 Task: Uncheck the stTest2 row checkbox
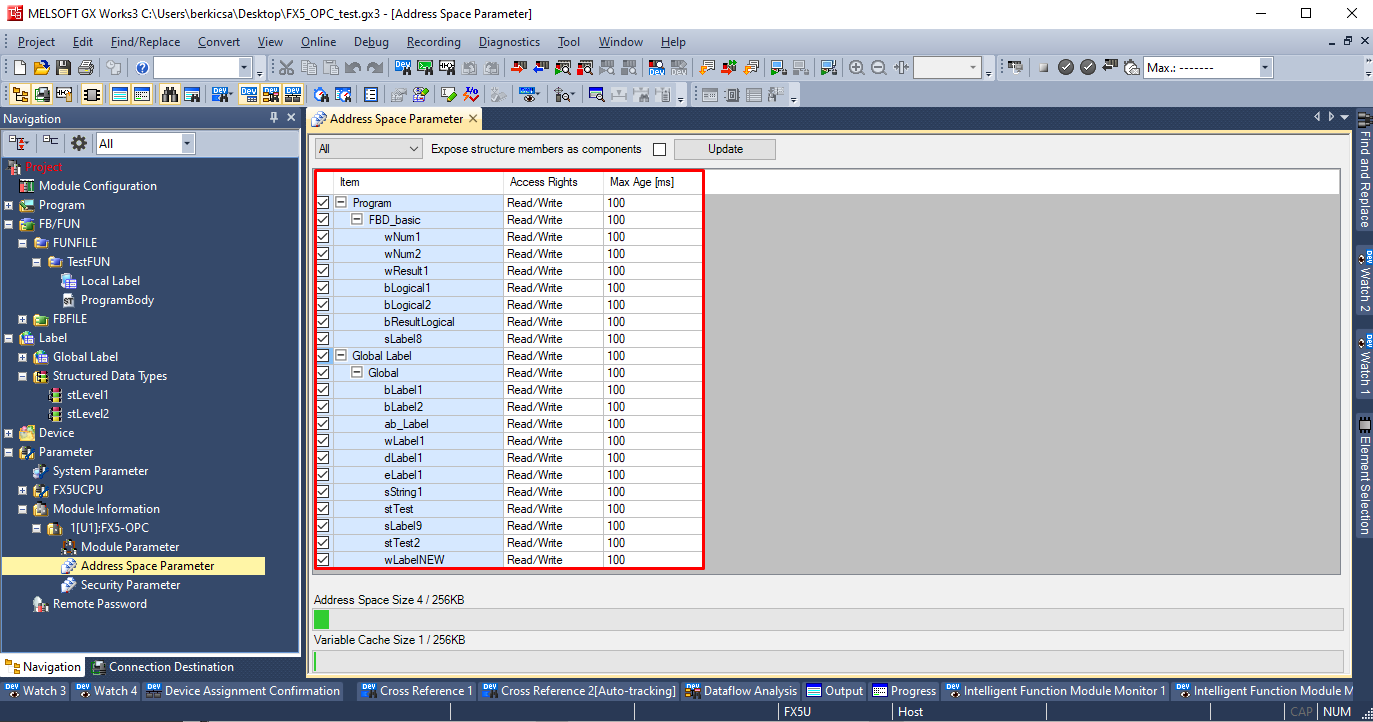pyautogui.click(x=323, y=543)
